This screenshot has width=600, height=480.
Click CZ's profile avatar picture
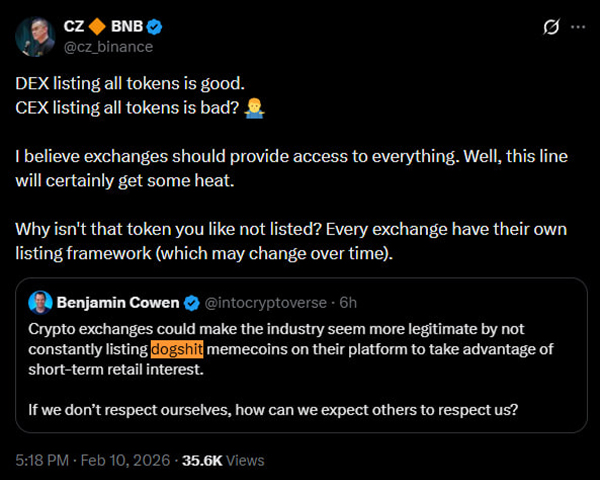click(x=34, y=36)
